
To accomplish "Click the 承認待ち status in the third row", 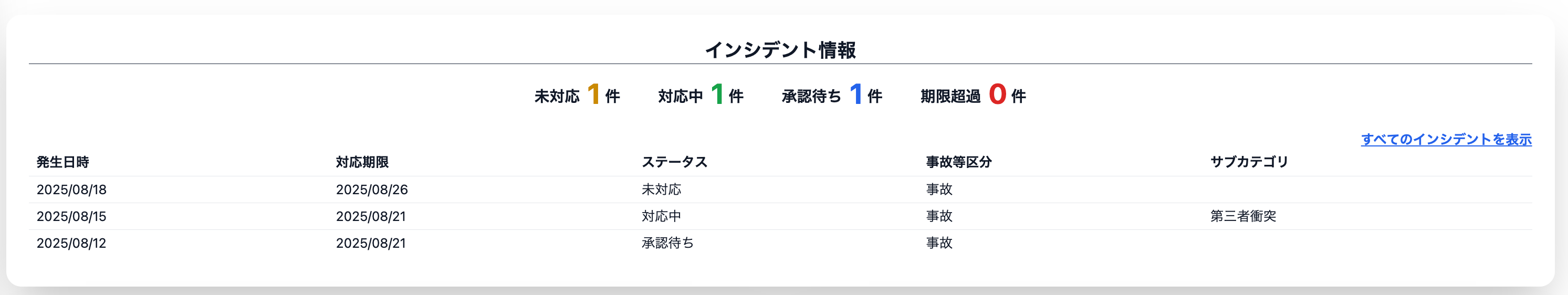I will [x=667, y=244].
